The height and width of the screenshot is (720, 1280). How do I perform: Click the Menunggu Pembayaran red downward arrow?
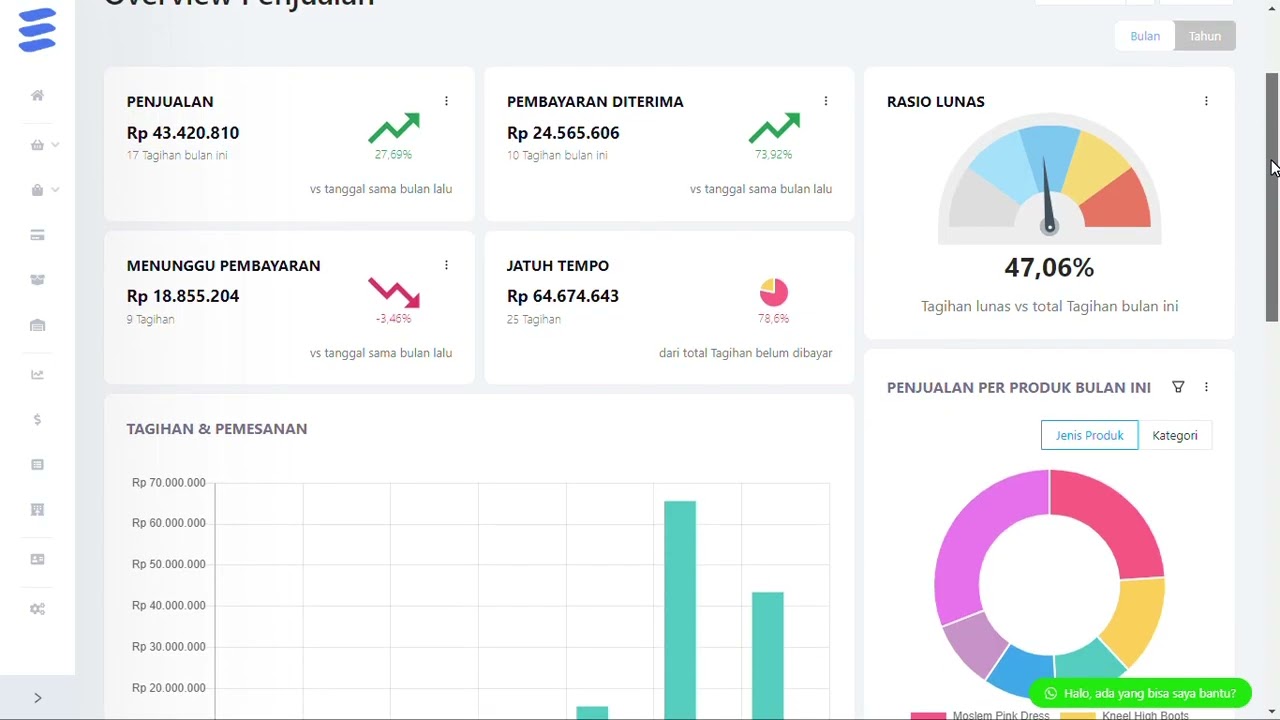pyautogui.click(x=394, y=292)
